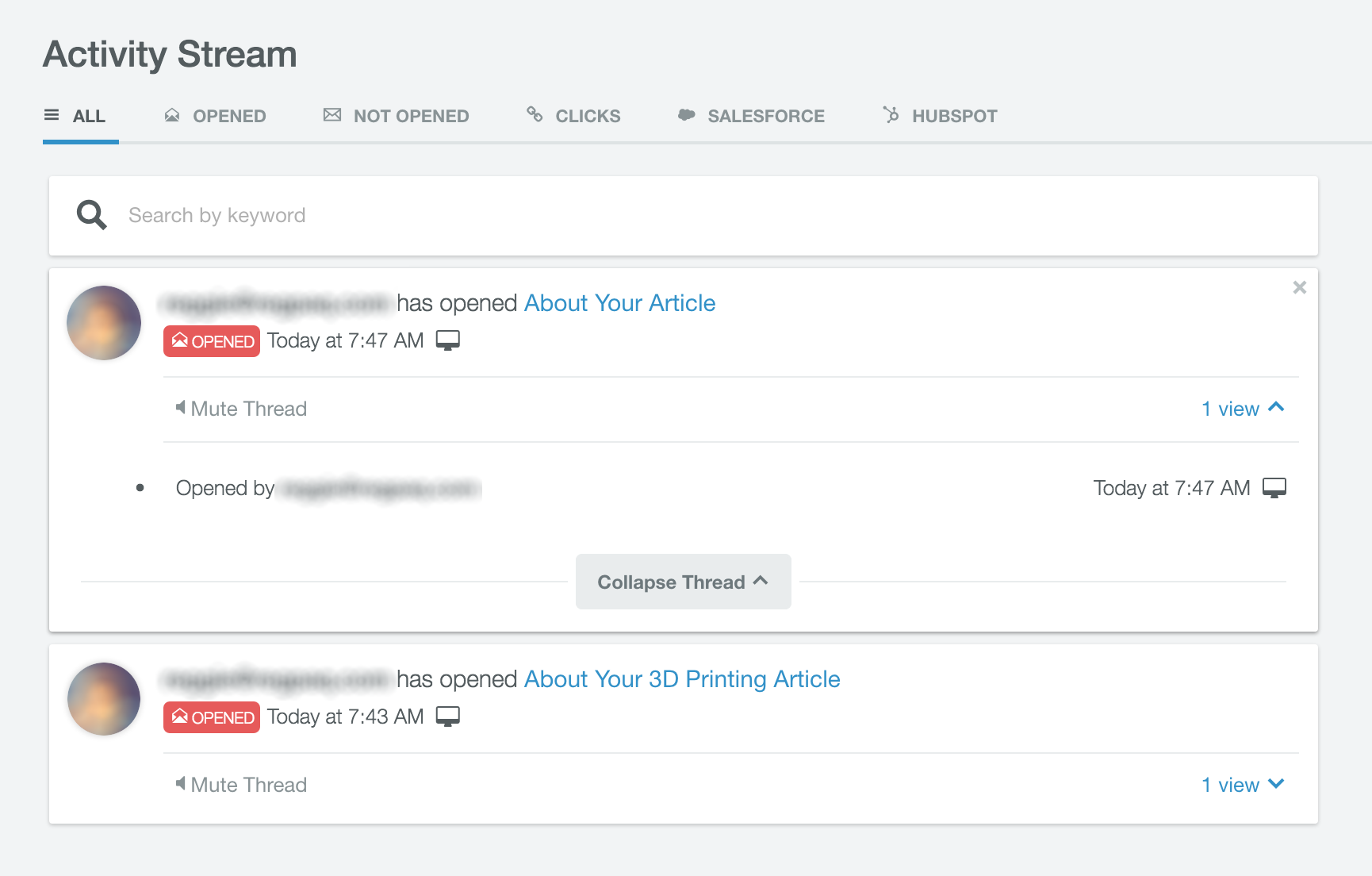Image resolution: width=1372 pixels, height=876 pixels.
Task: Focus the Search by keyword field
Action: click(x=684, y=216)
